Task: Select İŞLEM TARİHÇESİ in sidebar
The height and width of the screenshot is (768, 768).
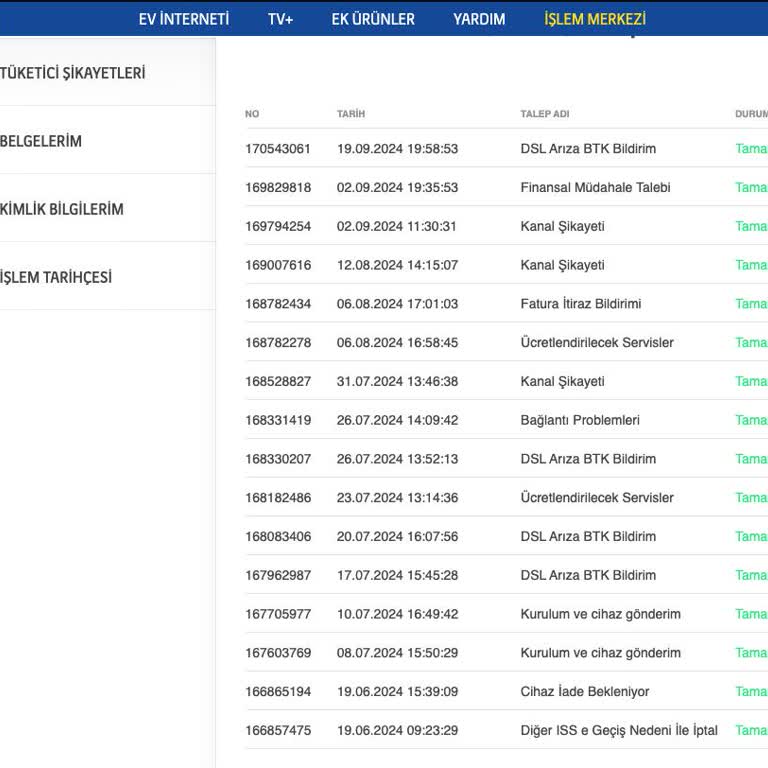Action: click(56, 277)
